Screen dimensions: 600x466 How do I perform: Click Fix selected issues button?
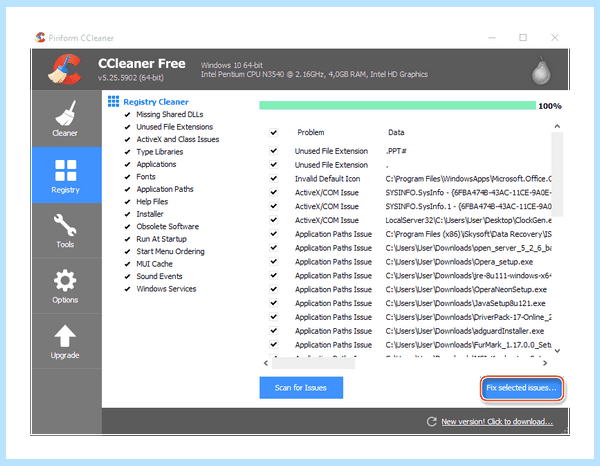(x=522, y=388)
